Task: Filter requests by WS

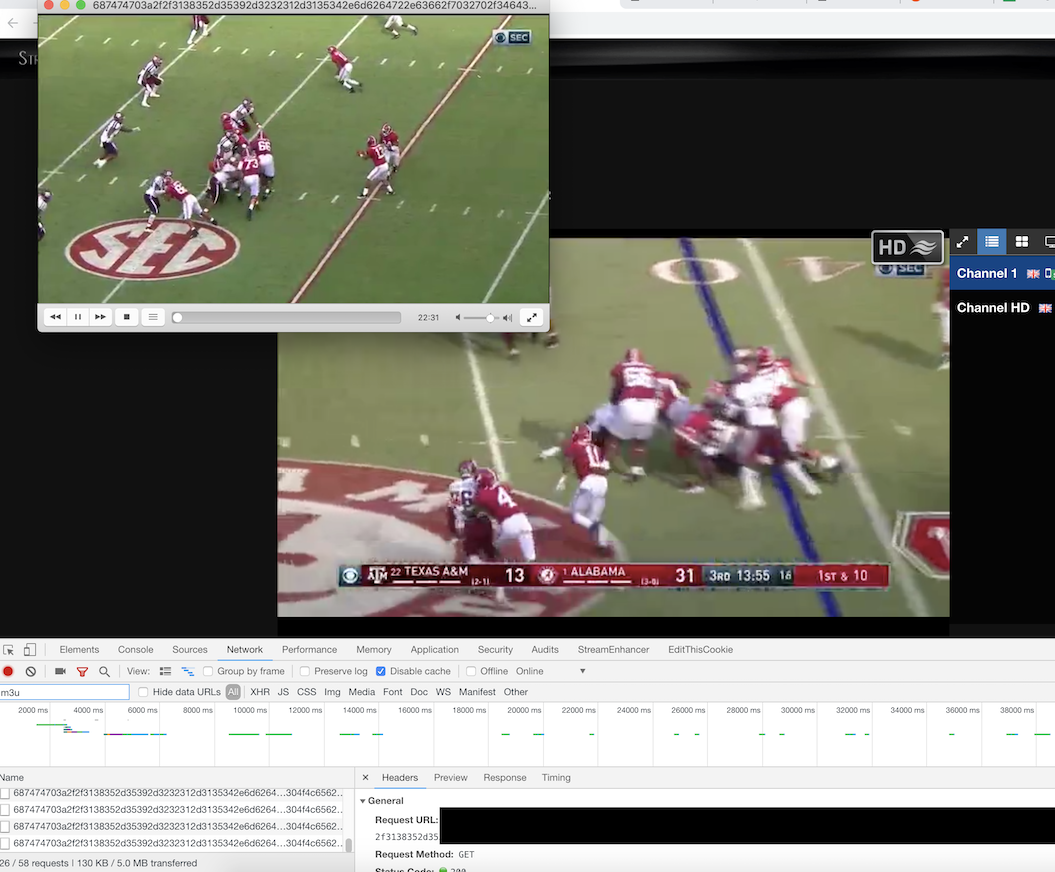Action: tap(443, 692)
